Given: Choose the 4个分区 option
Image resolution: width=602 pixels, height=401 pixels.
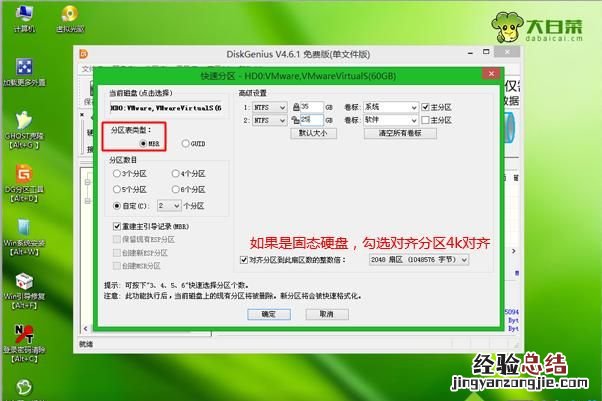Looking at the screenshot, I should click(x=189, y=174).
